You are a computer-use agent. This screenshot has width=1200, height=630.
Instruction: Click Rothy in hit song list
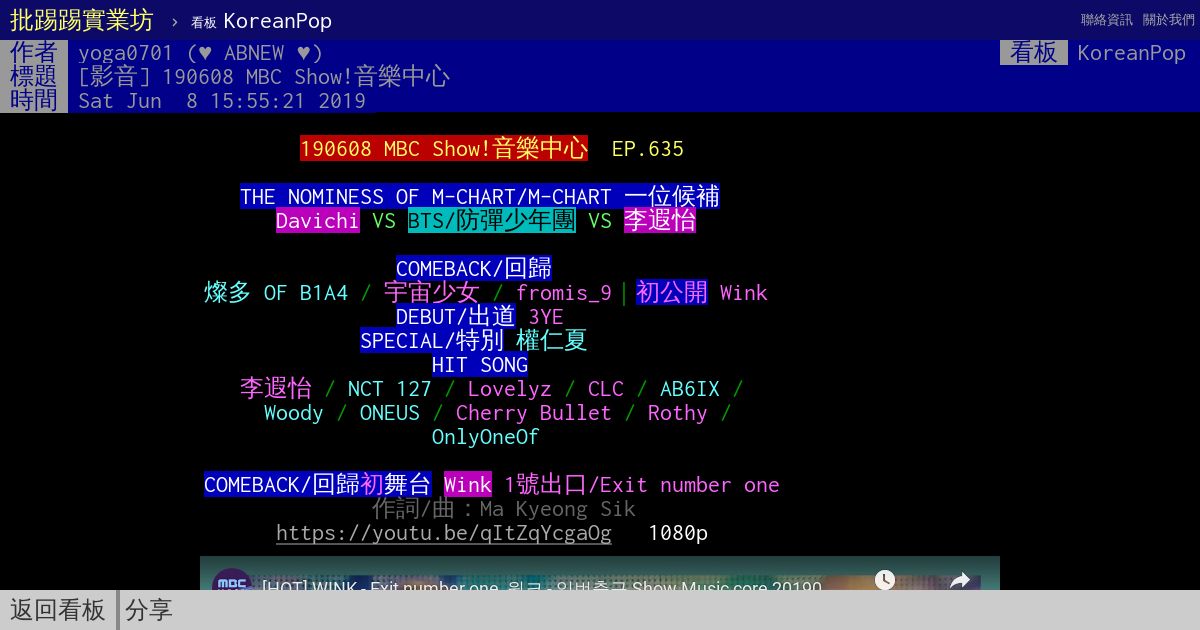point(678,413)
